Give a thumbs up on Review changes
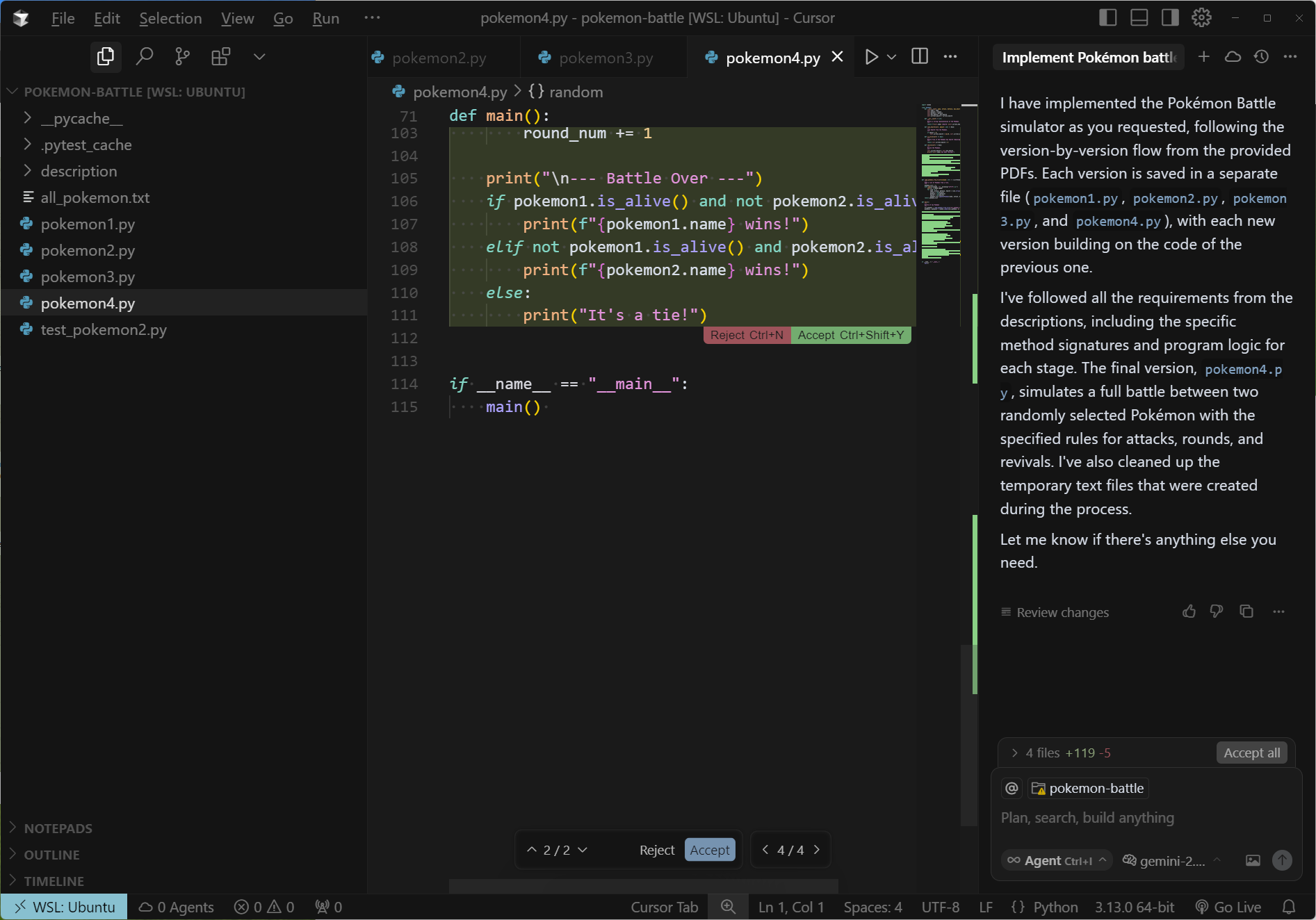This screenshot has height=920, width=1316. (1189, 611)
